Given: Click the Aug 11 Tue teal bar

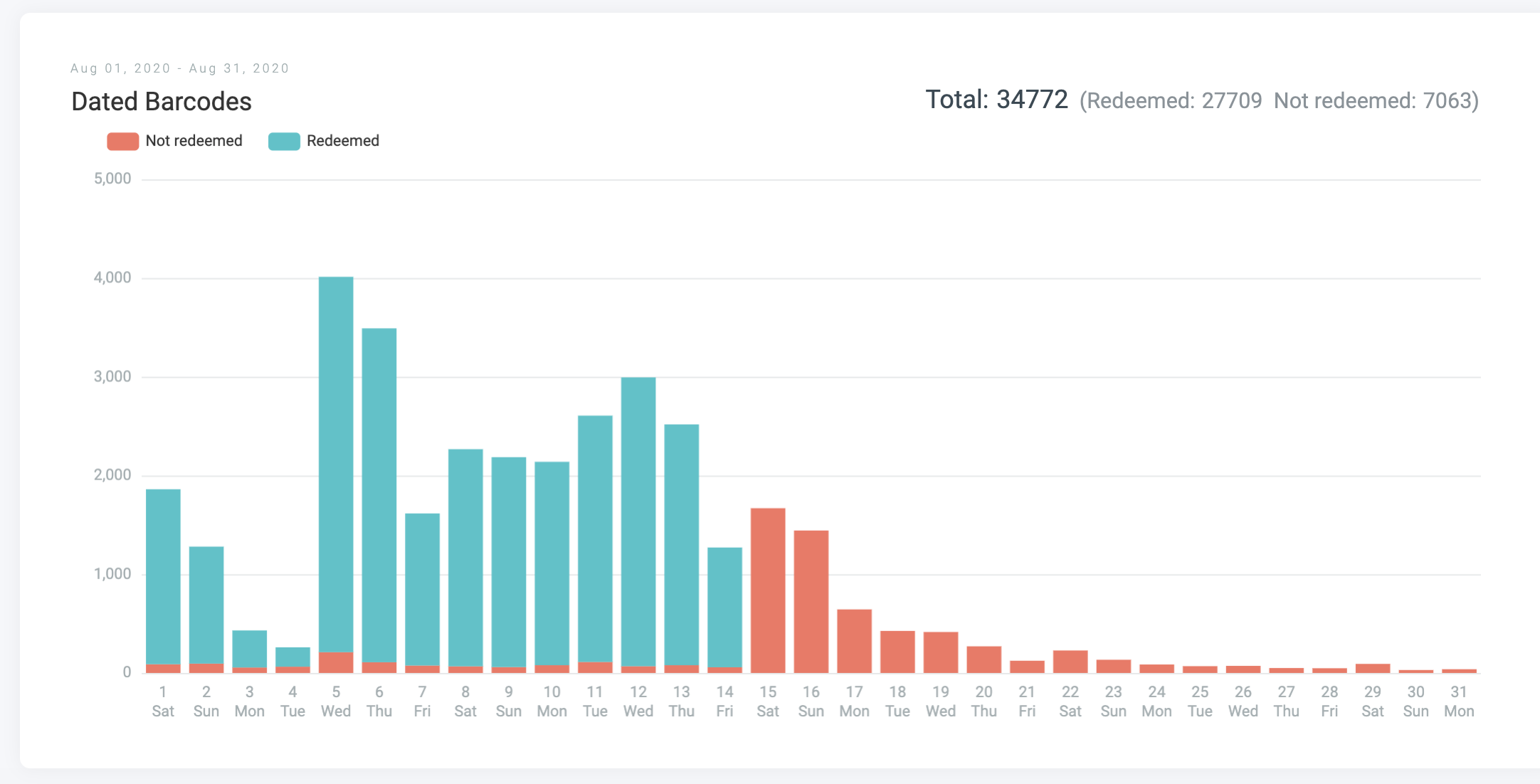Looking at the screenshot, I should [595, 537].
